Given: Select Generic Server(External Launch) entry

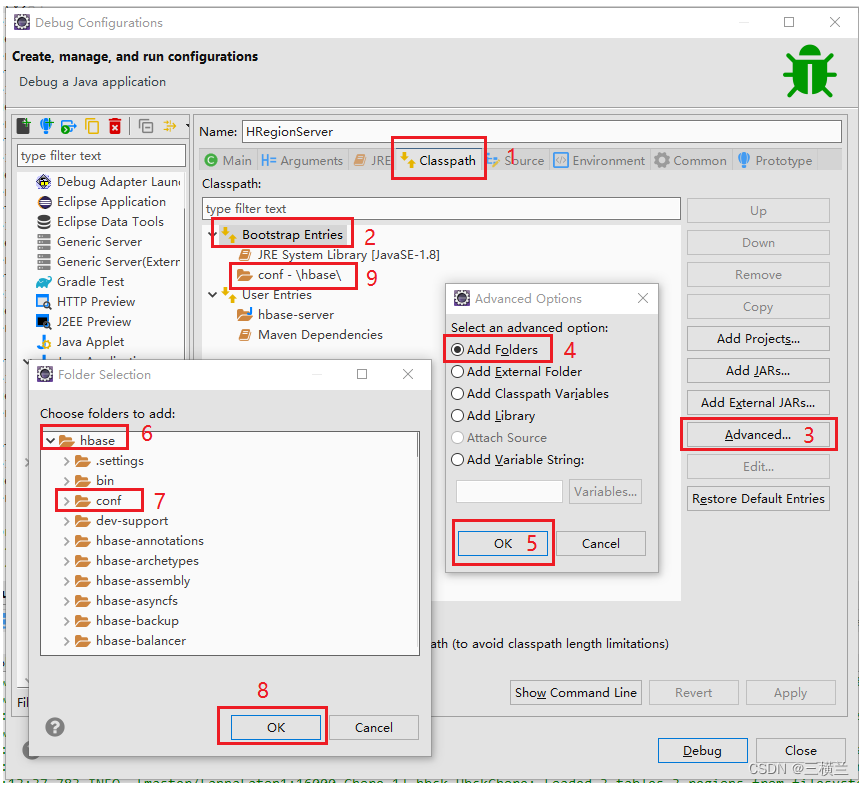Looking at the screenshot, I should pos(108,261).
